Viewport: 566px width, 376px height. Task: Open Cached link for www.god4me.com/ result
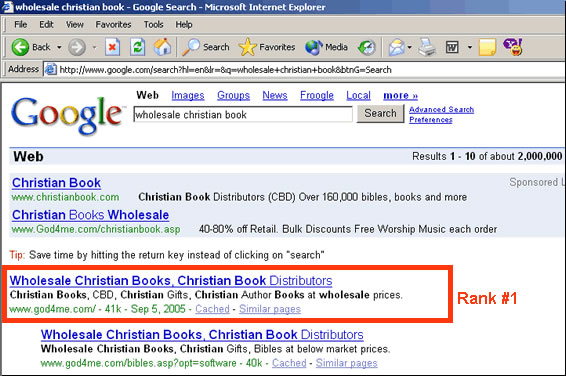click(x=212, y=309)
